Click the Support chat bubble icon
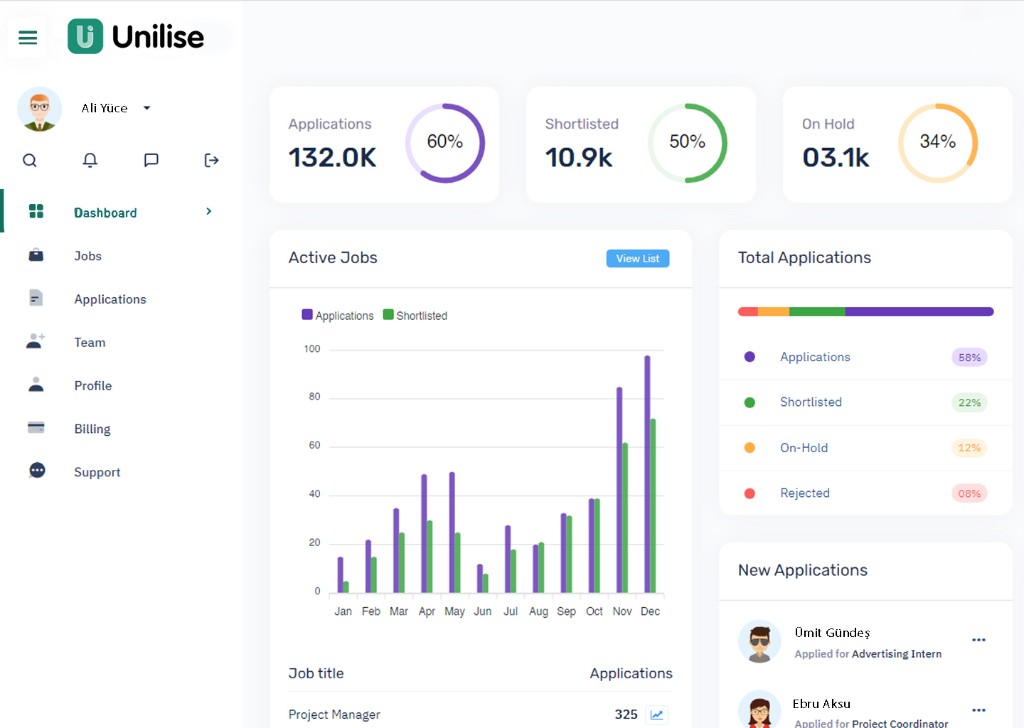This screenshot has width=1024, height=728. [x=37, y=470]
